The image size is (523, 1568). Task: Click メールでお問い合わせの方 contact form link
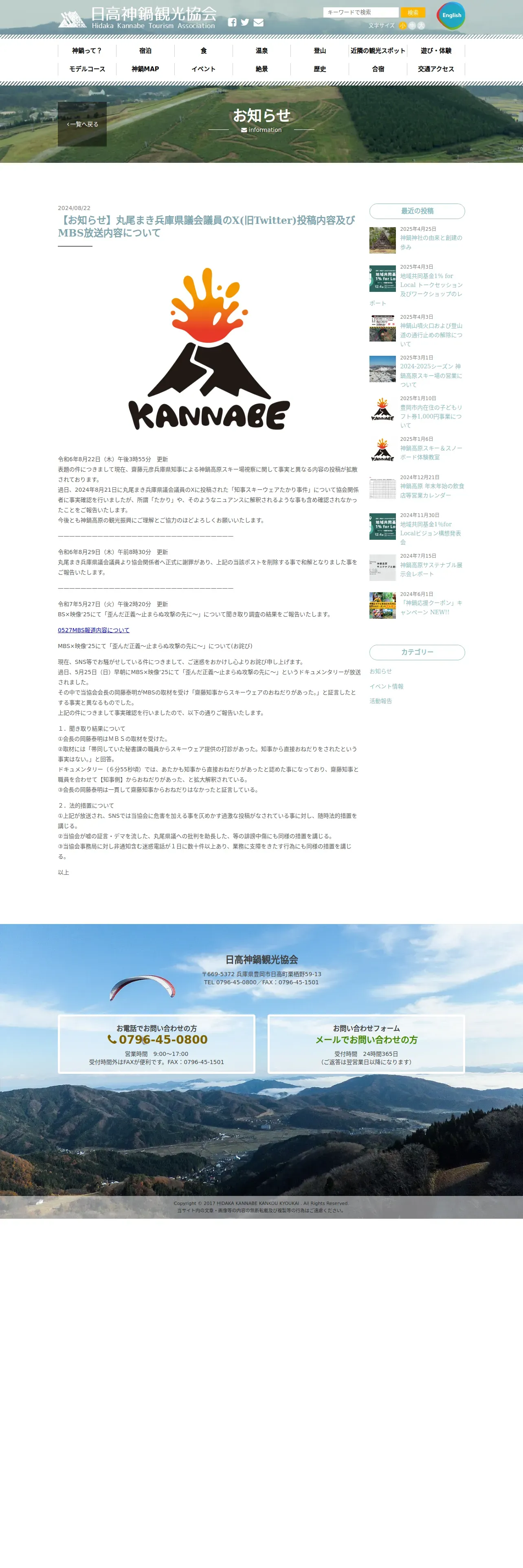(x=367, y=1040)
